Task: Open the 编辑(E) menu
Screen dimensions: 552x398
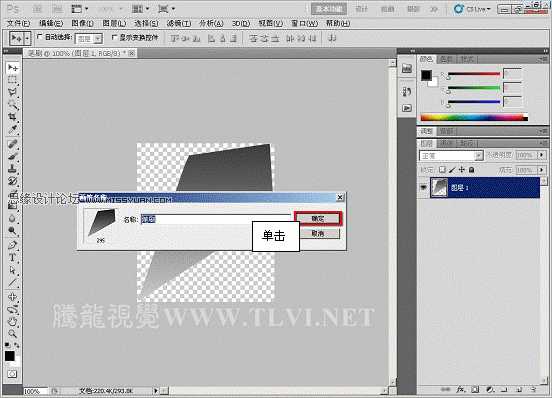Action: [51, 23]
